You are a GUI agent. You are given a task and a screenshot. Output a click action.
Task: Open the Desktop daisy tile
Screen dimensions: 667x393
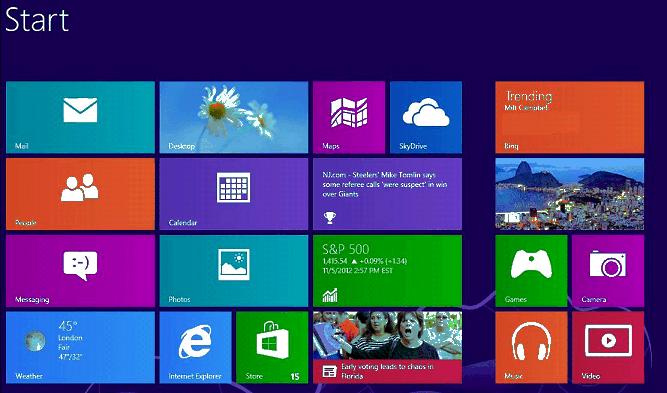click(x=234, y=117)
